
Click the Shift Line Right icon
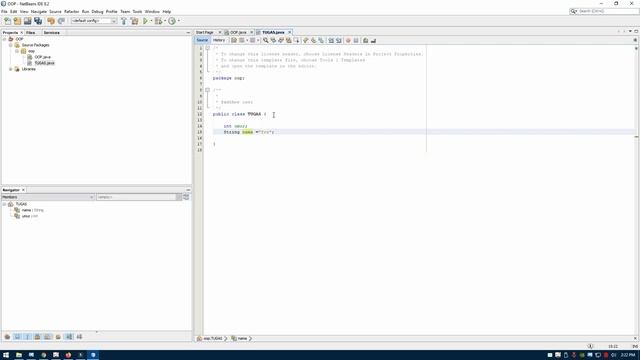pyautogui.click(x=339, y=40)
